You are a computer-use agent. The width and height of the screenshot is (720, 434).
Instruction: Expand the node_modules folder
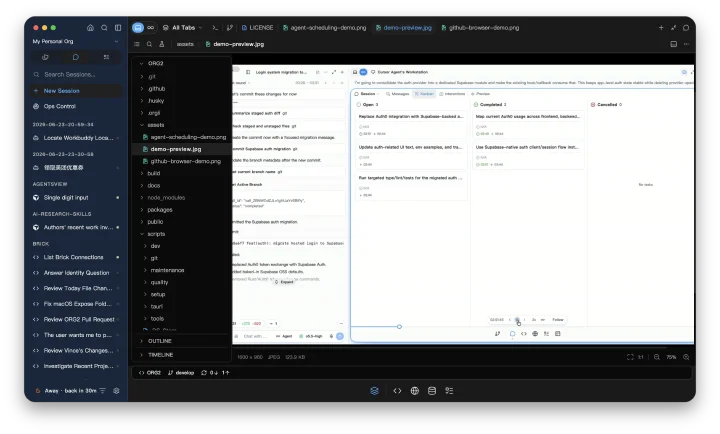pyautogui.click(x=182, y=197)
